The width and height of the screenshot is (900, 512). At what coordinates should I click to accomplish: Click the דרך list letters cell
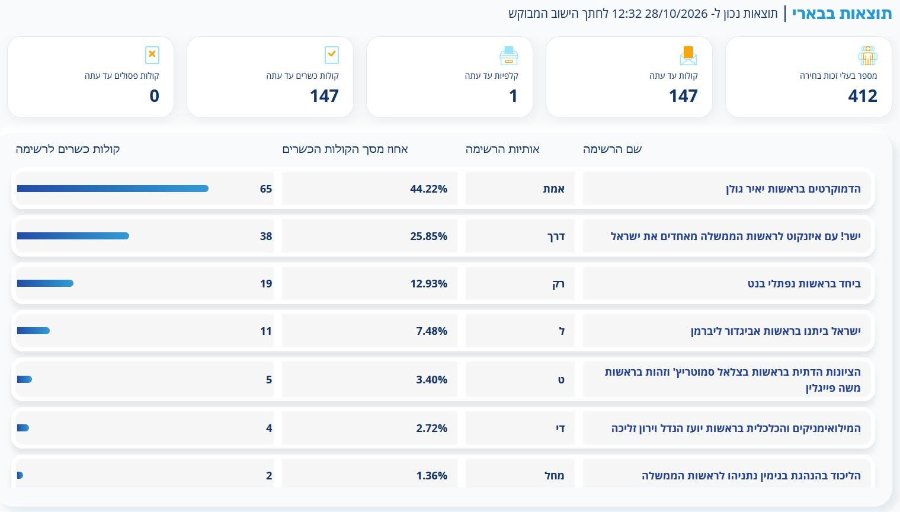pyautogui.click(x=519, y=236)
